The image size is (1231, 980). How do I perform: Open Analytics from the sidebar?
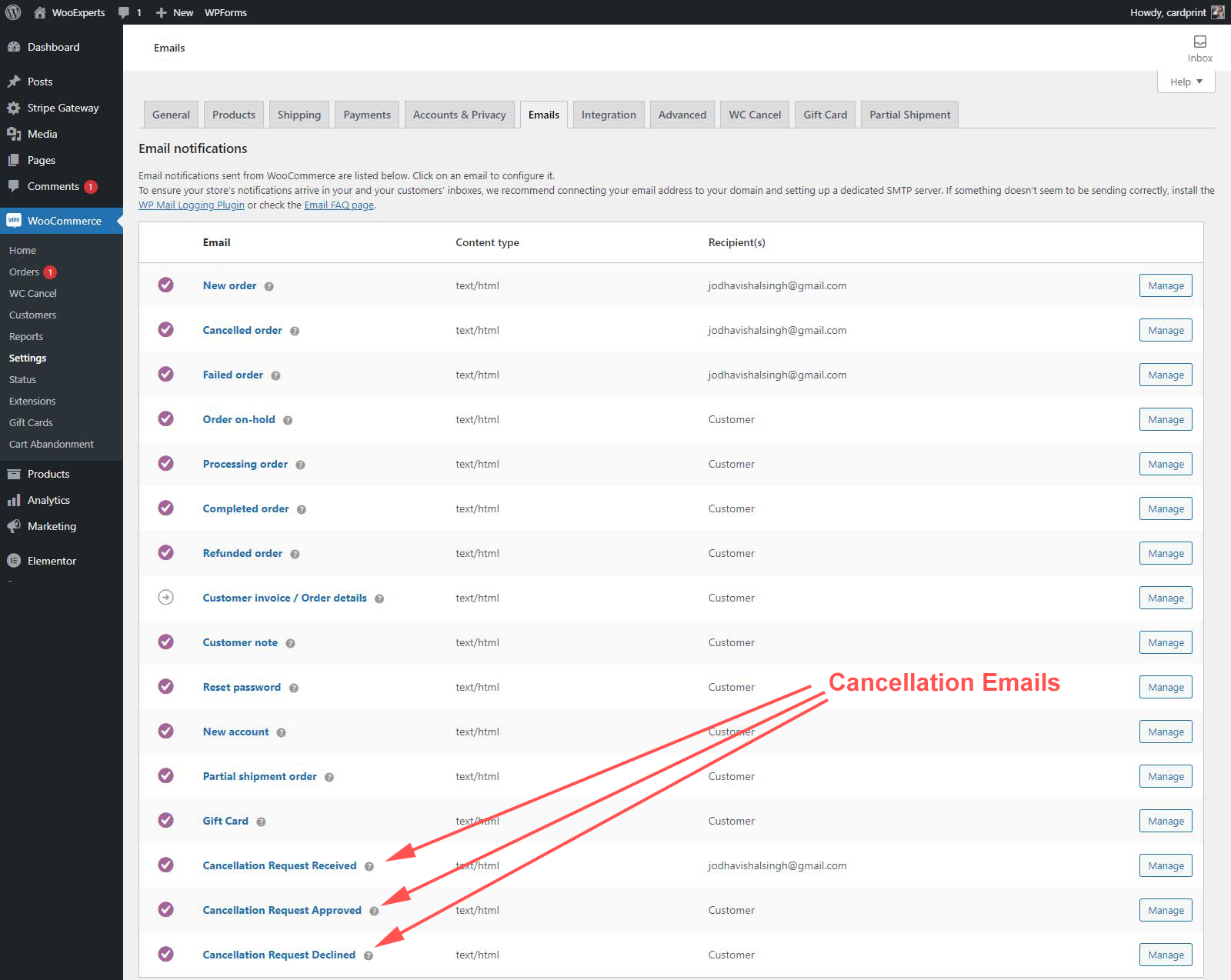48,500
